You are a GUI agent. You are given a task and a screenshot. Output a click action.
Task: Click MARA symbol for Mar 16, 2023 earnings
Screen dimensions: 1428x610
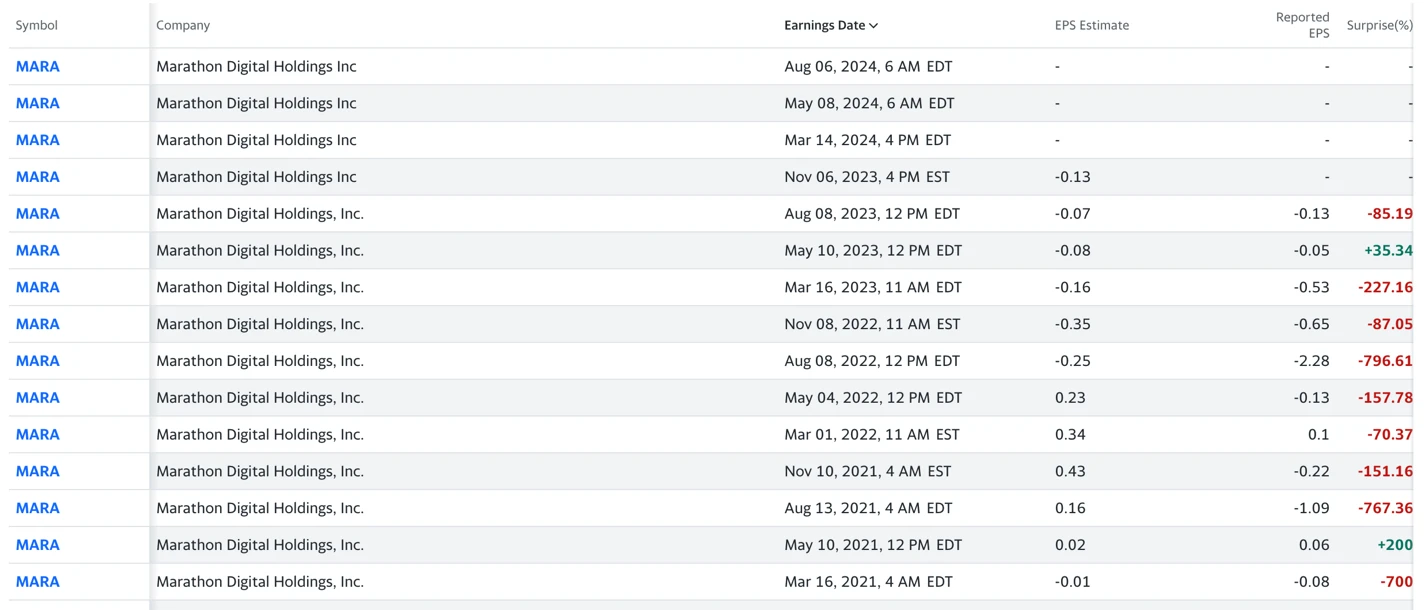(x=38, y=288)
